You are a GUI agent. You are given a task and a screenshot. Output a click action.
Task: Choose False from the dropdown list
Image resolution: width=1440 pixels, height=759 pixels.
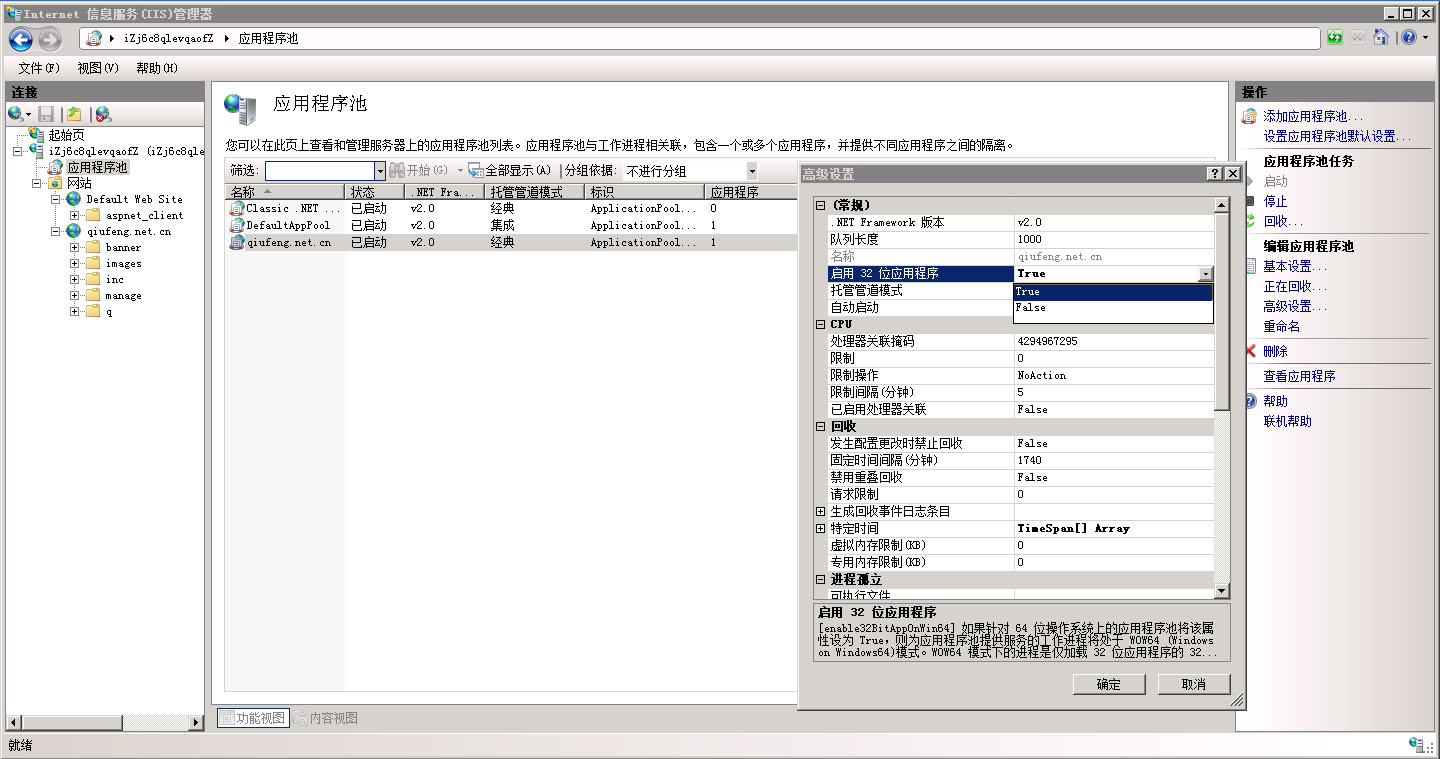tap(1113, 308)
